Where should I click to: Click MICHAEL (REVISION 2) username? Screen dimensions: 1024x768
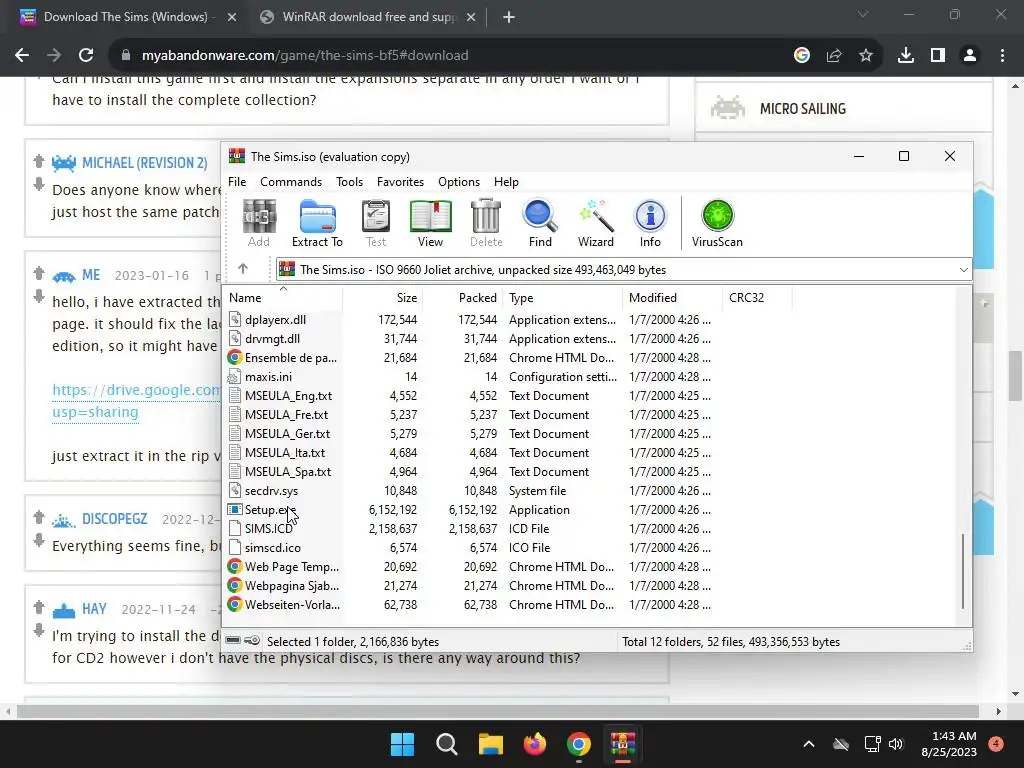144,163
